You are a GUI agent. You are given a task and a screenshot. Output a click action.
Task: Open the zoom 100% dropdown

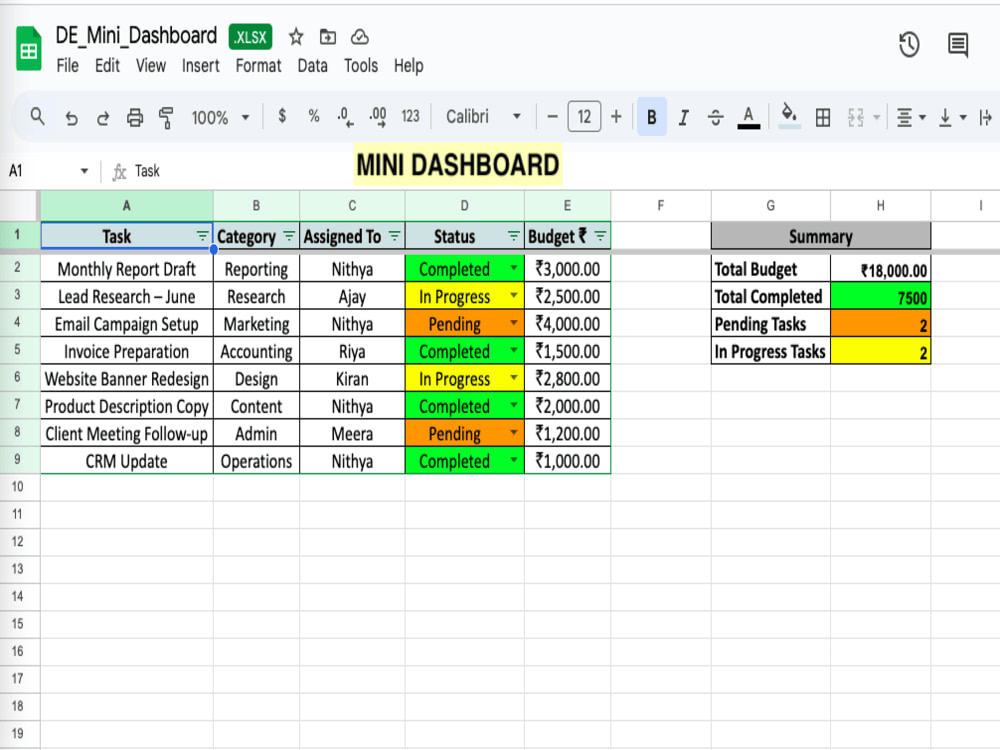pyautogui.click(x=220, y=117)
